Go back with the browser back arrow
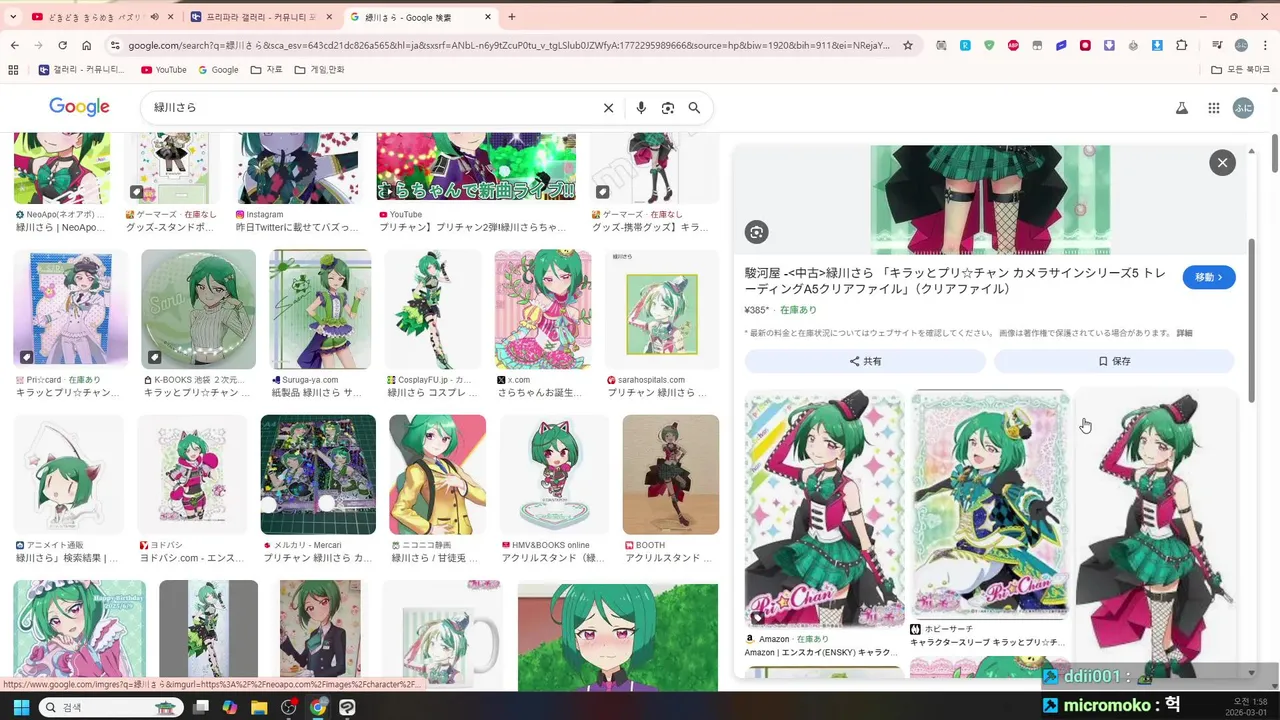 coord(14,45)
